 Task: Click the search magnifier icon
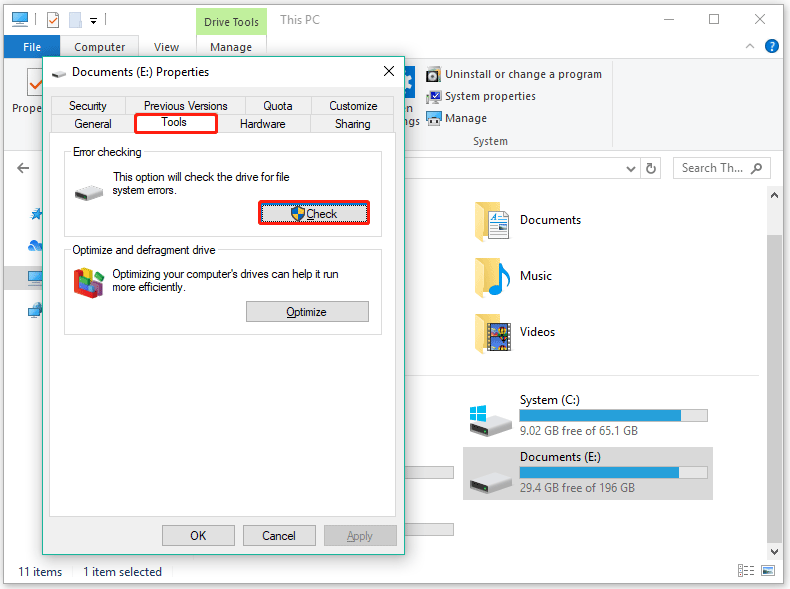coord(756,168)
